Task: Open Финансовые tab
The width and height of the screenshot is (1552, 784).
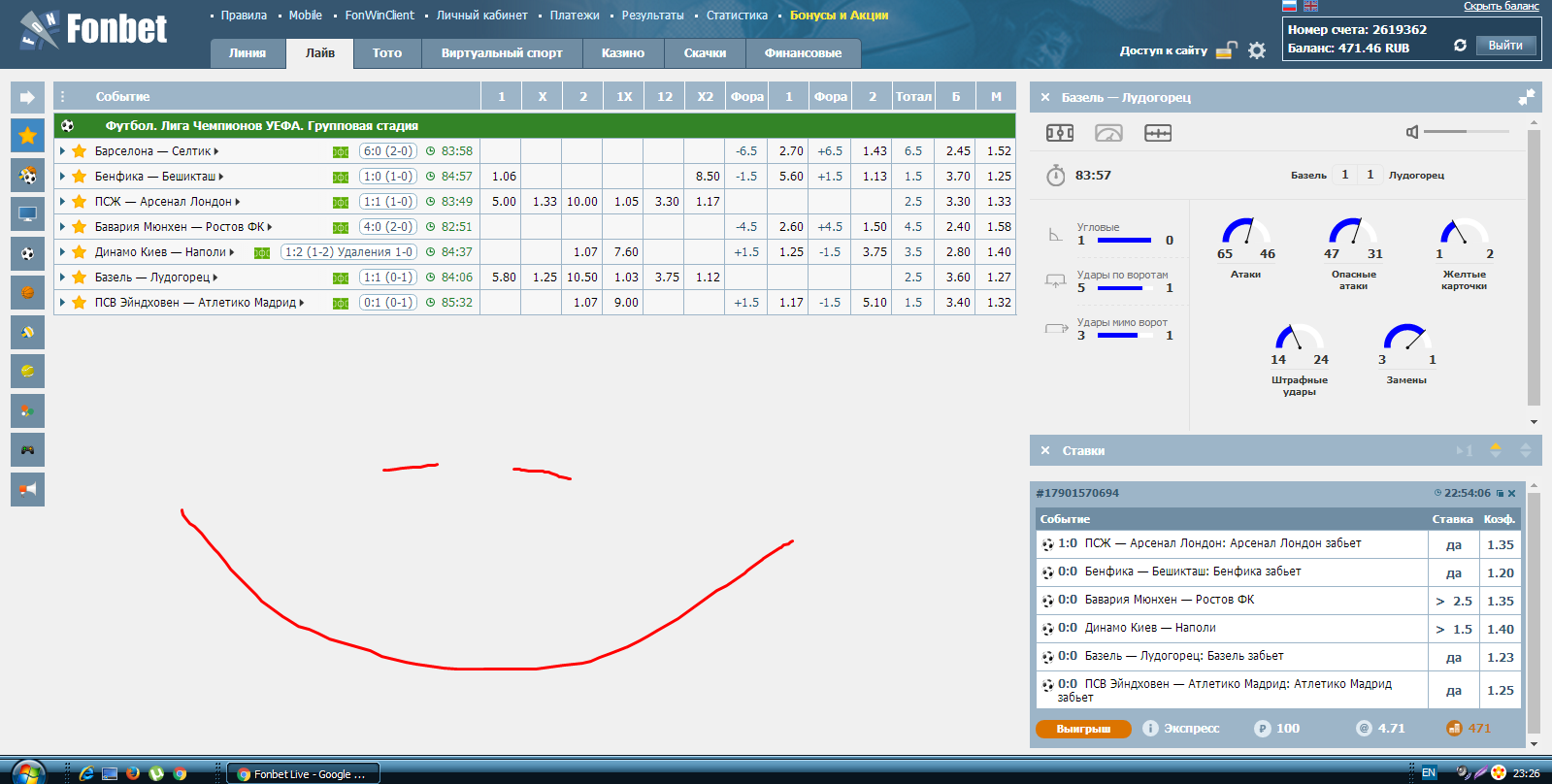Action: tap(804, 53)
